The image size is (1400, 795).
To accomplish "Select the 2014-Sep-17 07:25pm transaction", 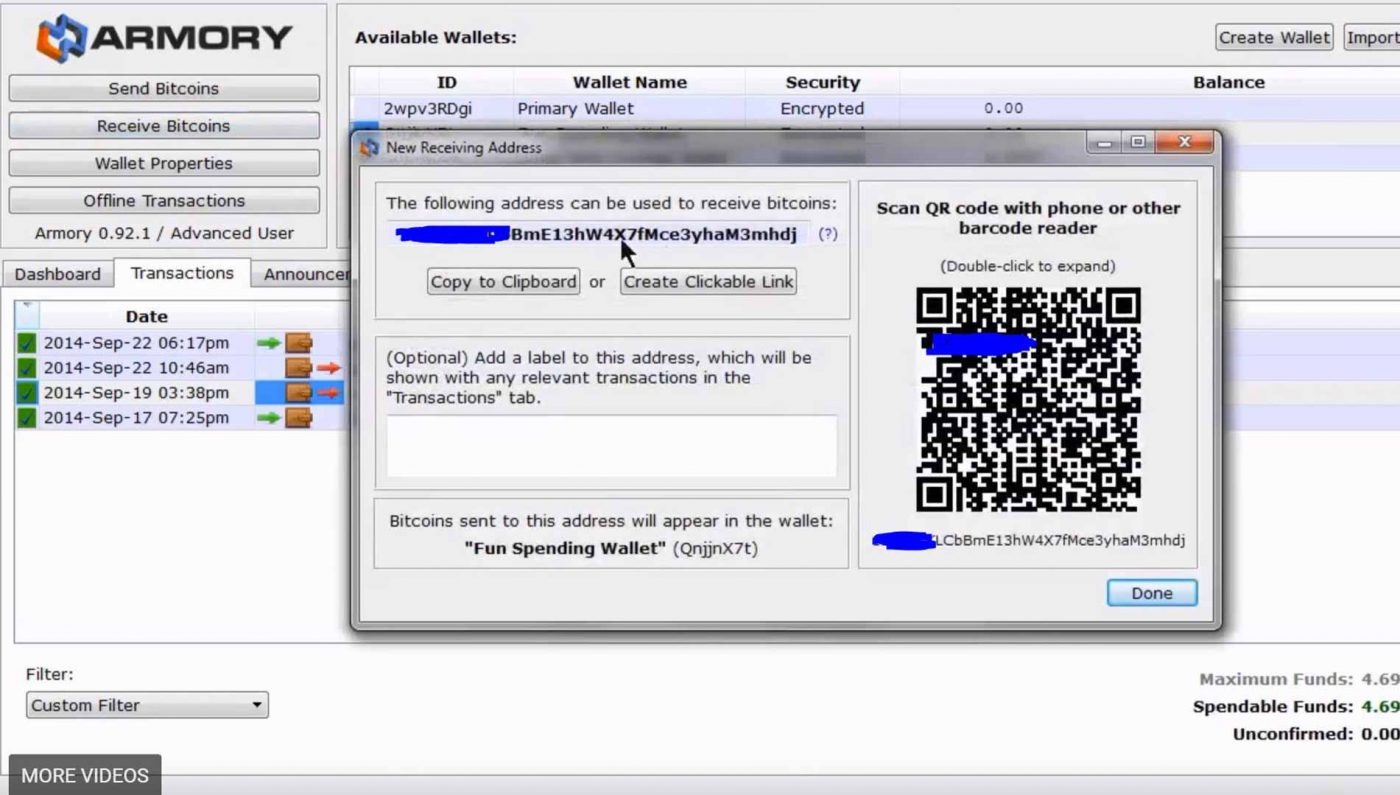I will (x=180, y=418).
